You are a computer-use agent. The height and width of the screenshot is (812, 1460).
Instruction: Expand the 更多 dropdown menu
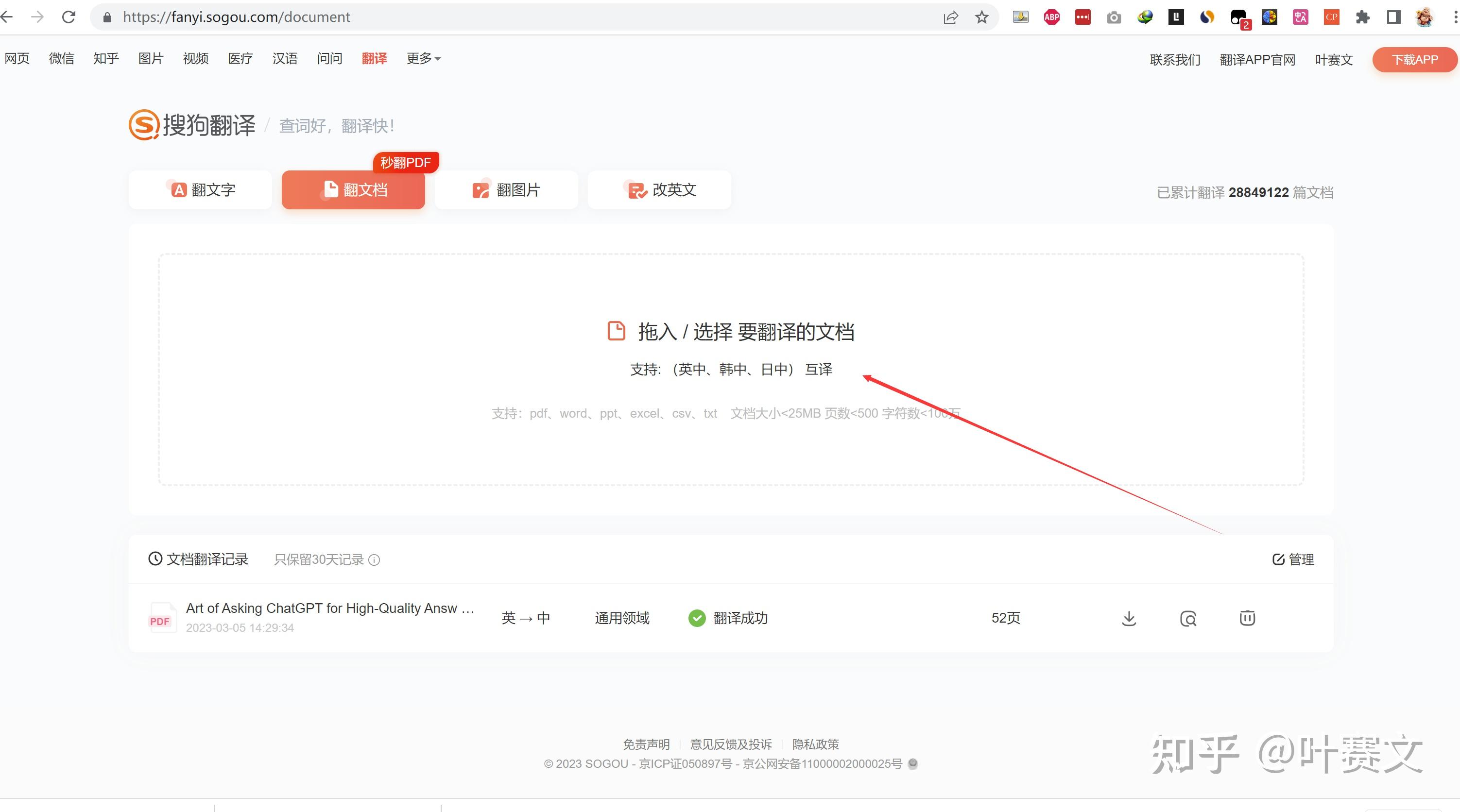point(423,58)
